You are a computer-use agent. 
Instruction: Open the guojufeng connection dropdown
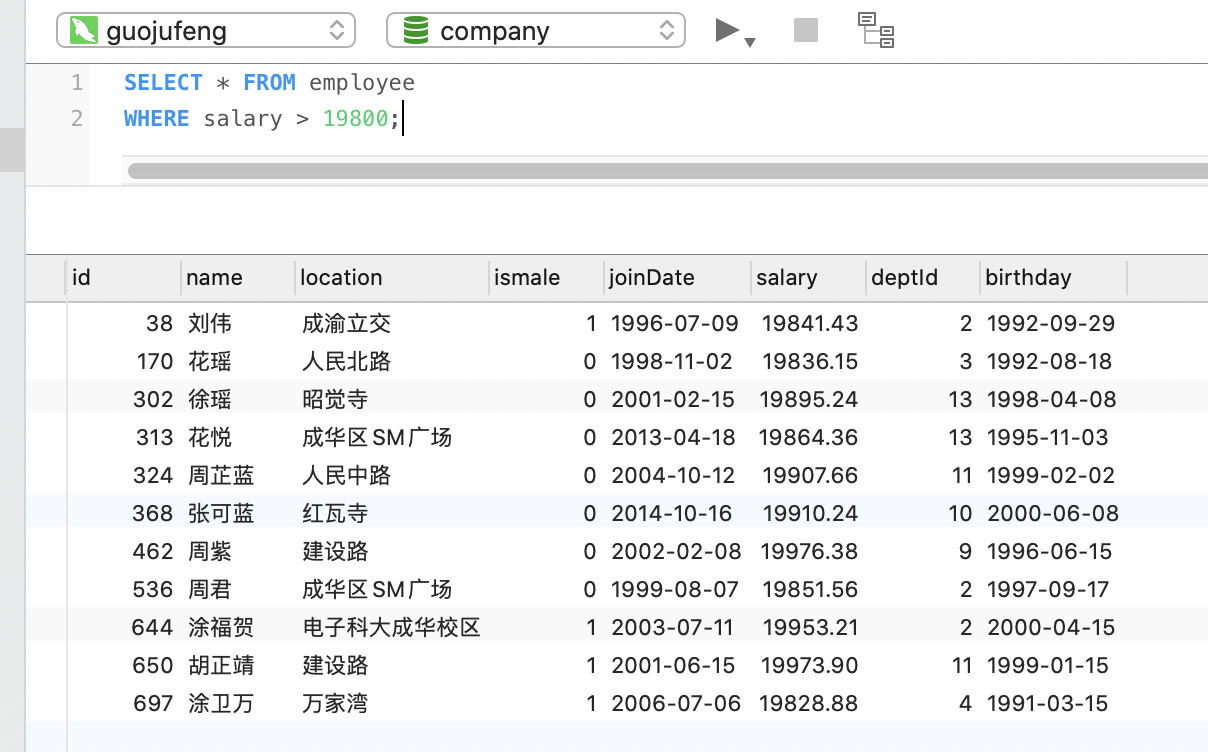point(337,31)
